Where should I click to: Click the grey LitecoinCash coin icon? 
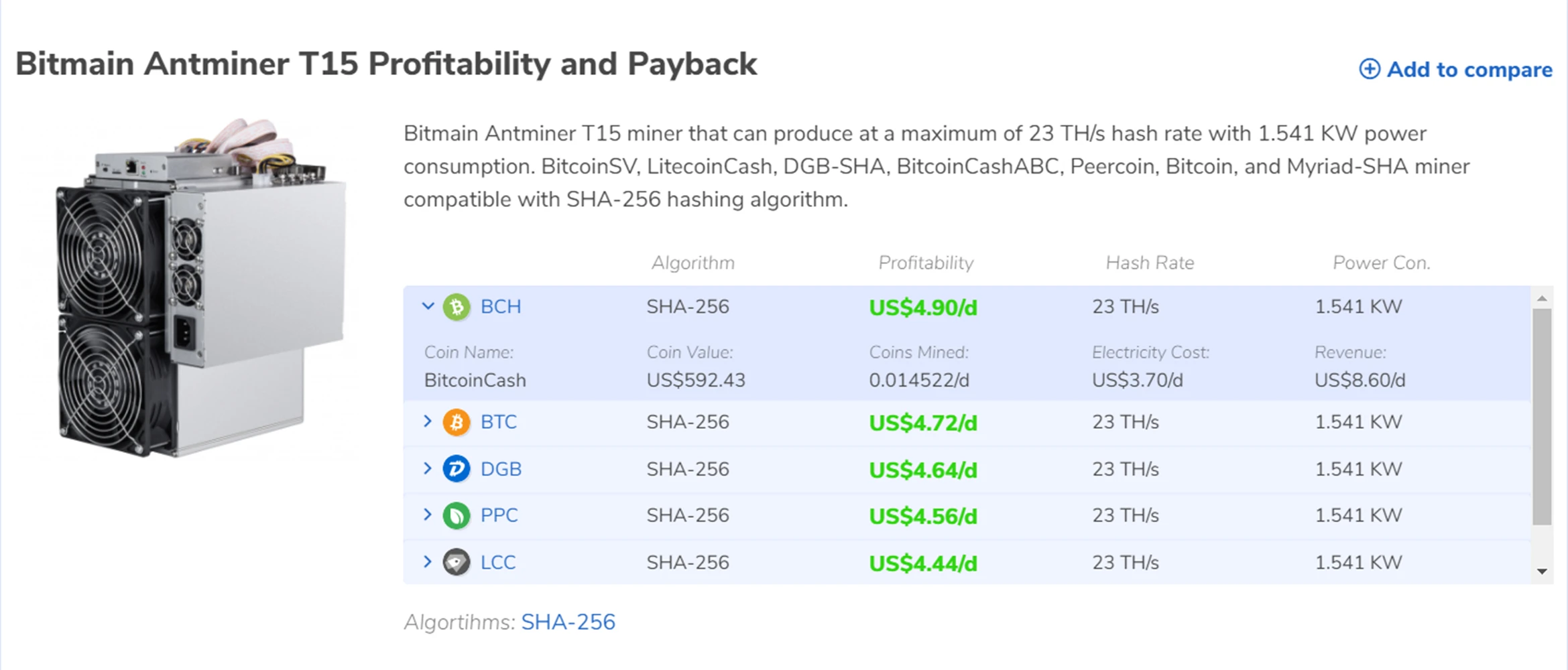click(457, 563)
